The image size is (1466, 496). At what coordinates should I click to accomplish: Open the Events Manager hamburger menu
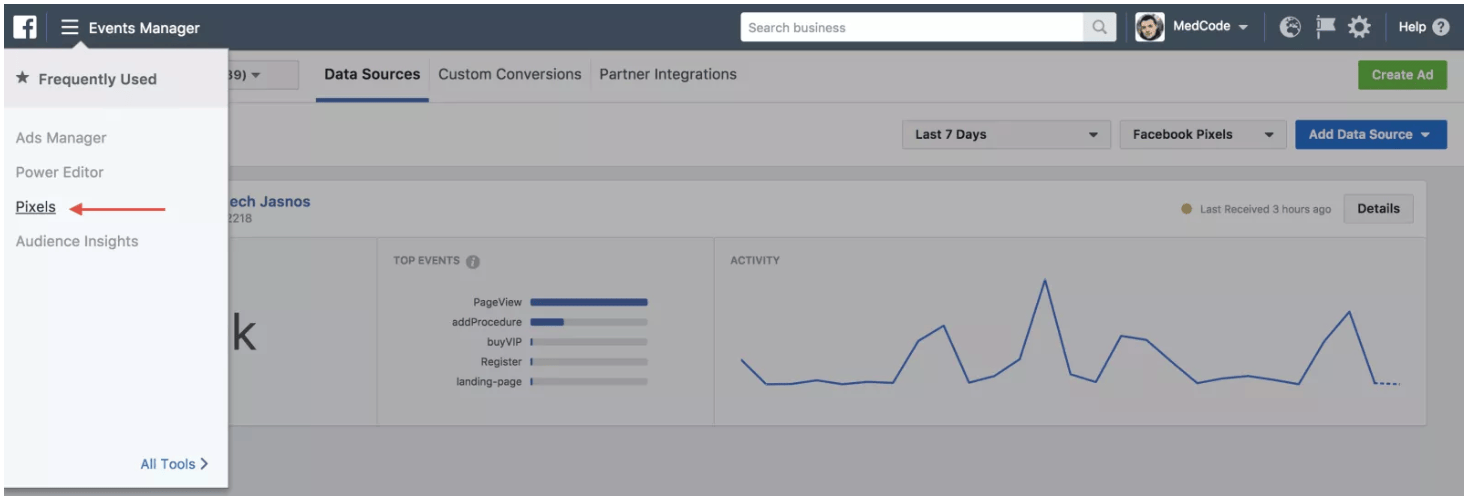pyautogui.click(x=70, y=28)
